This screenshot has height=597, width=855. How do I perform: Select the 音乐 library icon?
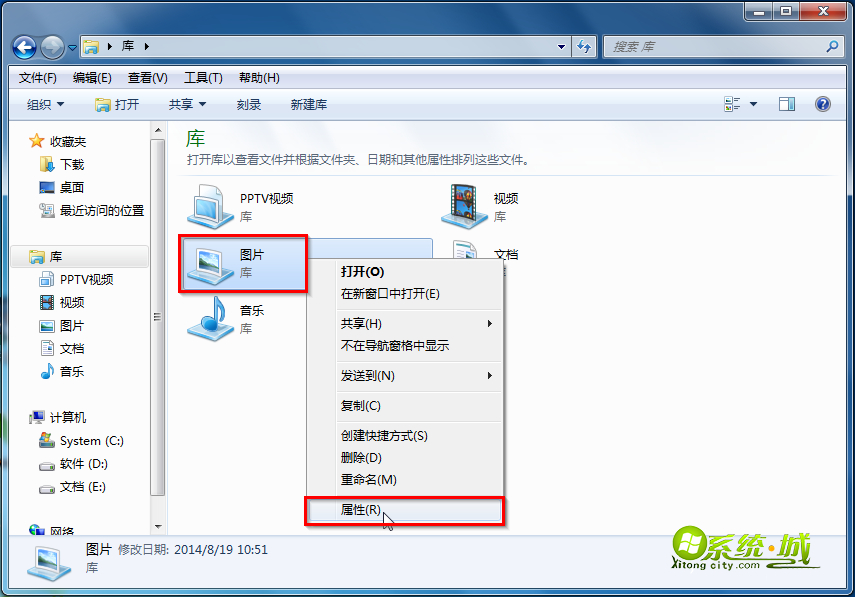210,319
